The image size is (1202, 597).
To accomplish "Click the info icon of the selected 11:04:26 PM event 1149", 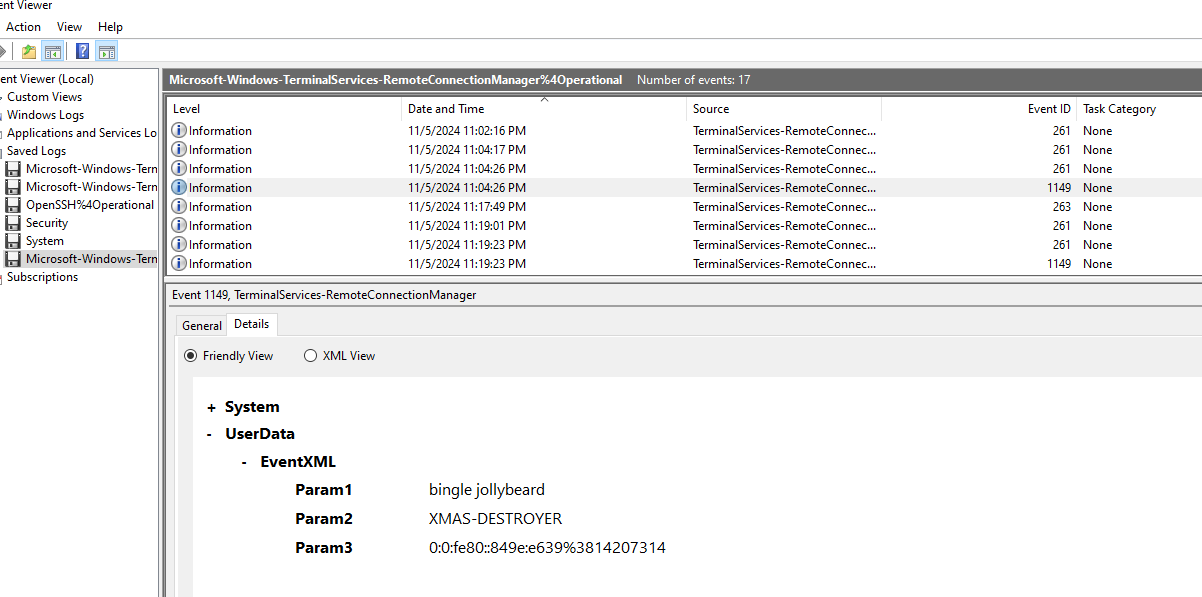I will 179,187.
